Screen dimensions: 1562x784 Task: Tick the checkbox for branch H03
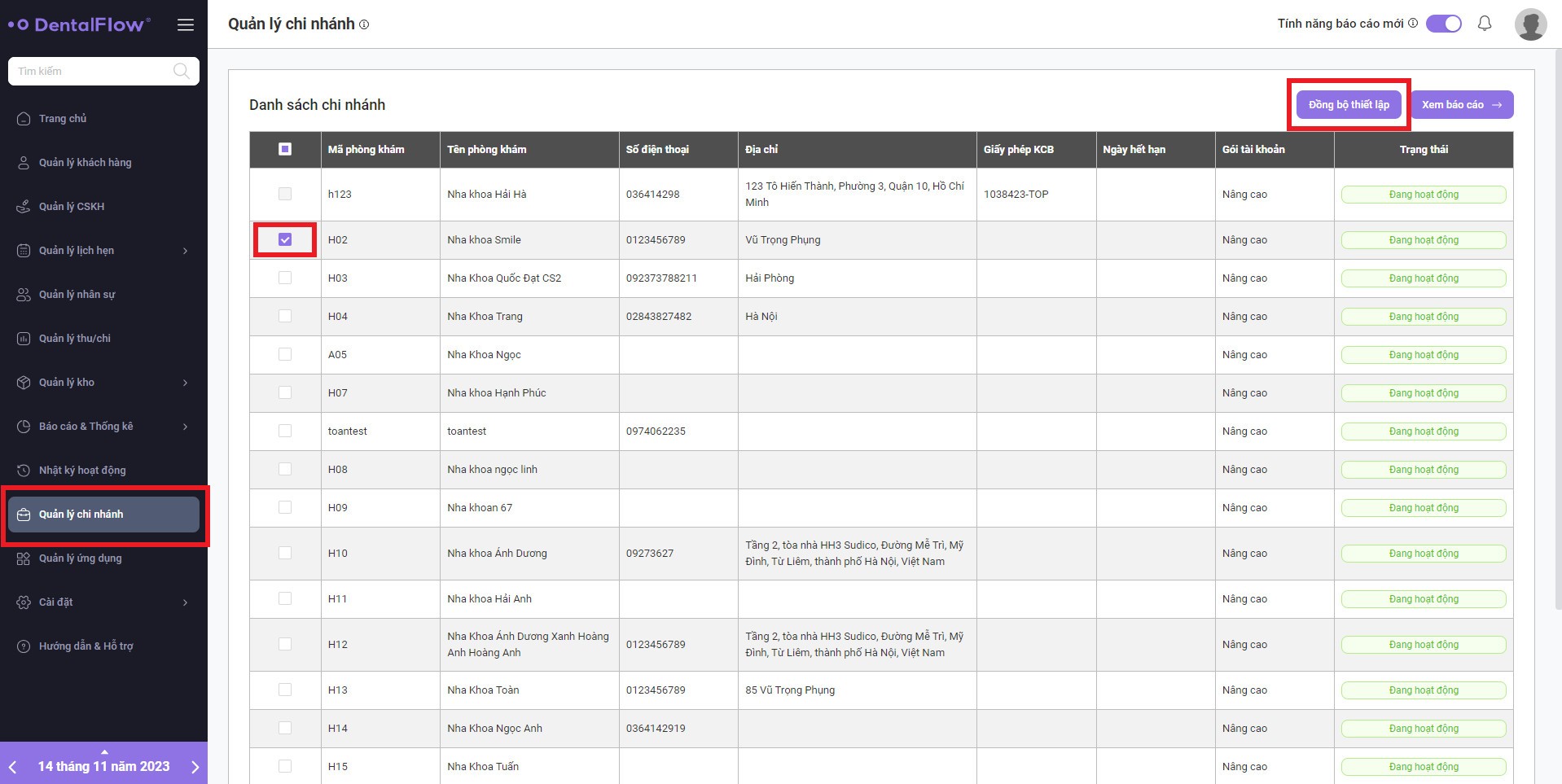285,278
